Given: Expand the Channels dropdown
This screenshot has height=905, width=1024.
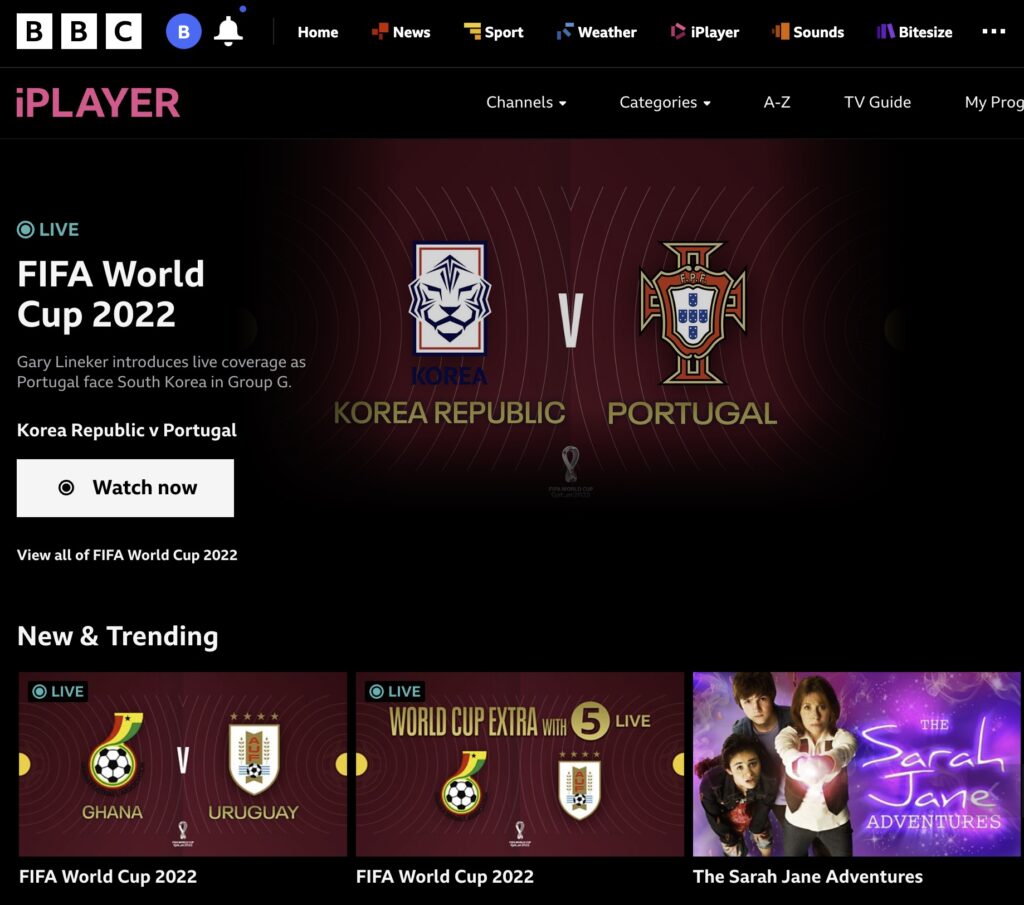Looking at the screenshot, I should point(526,103).
